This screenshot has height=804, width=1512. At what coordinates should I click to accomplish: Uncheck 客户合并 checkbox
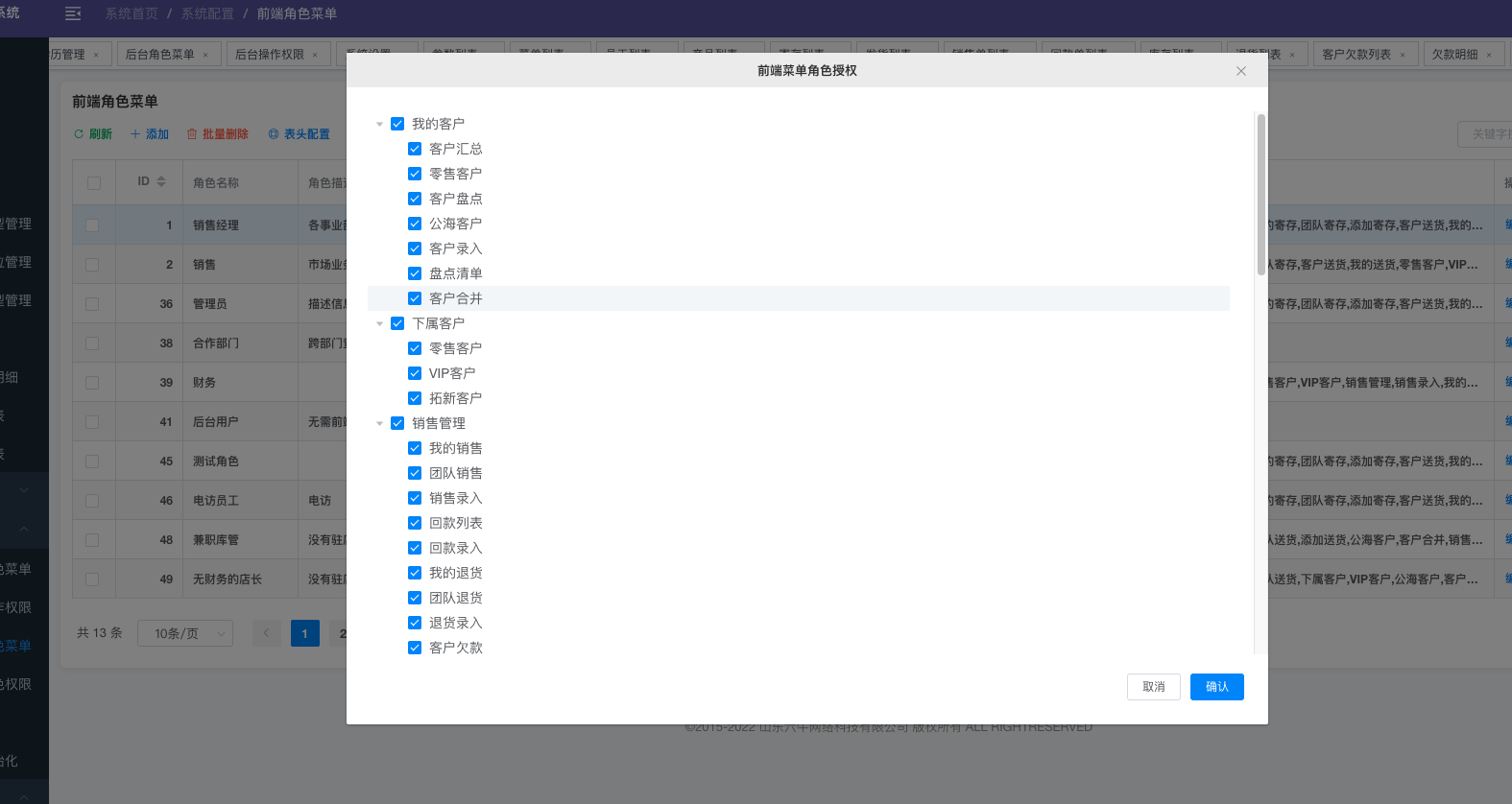(x=415, y=298)
